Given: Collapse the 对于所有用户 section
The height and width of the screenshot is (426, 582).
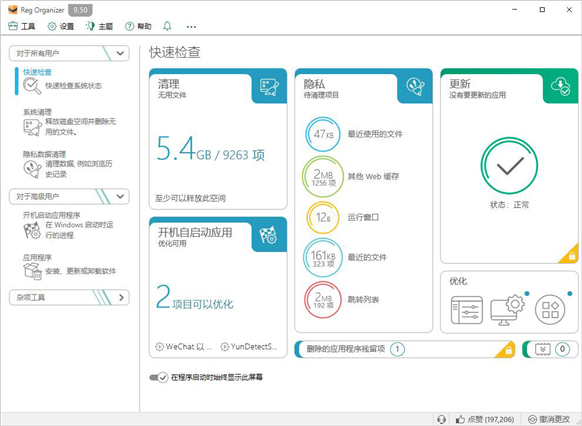Looking at the screenshot, I should pyautogui.click(x=69, y=53).
